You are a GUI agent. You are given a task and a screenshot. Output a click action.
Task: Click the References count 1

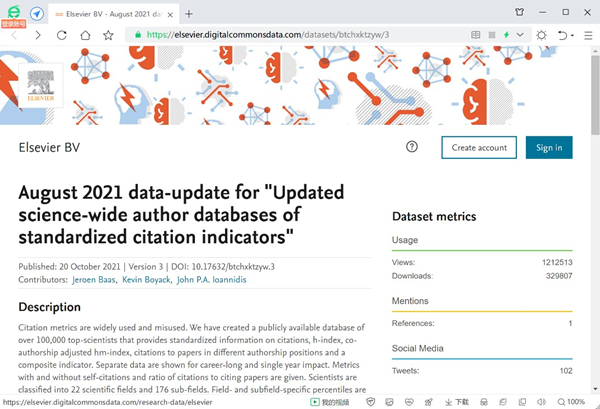click(x=570, y=323)
